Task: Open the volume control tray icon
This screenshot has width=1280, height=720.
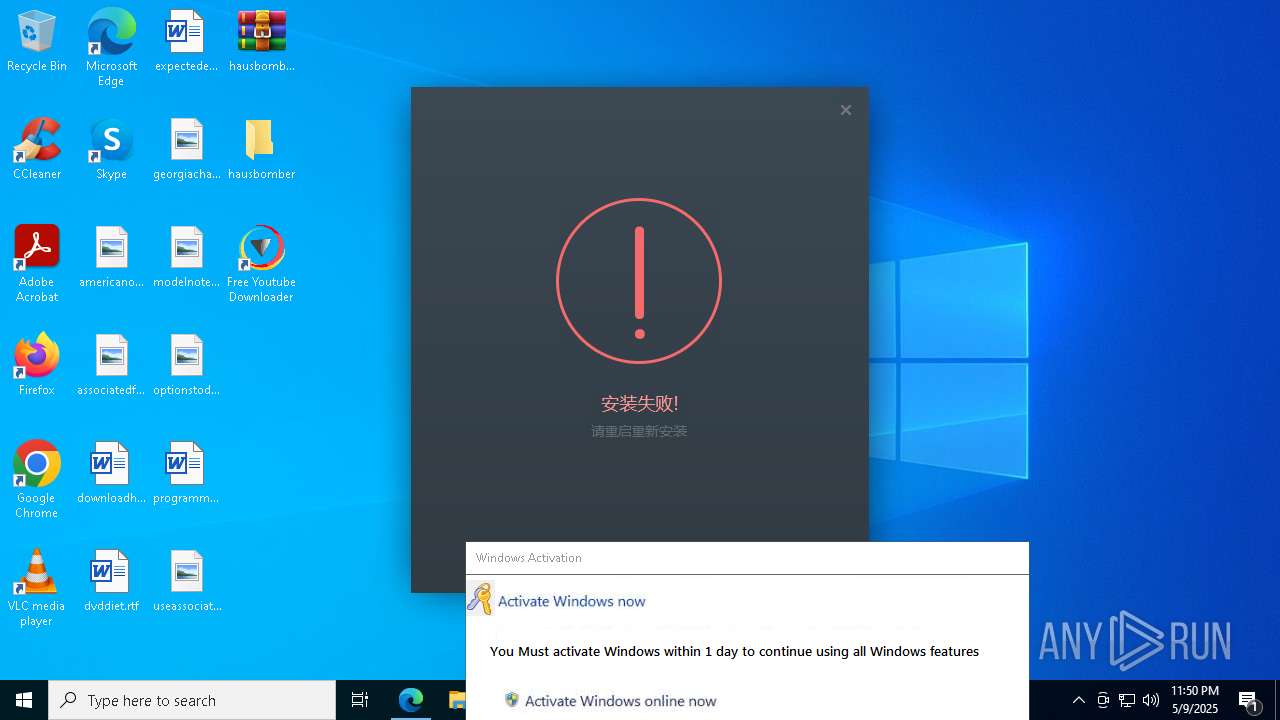Action: 1151,700
